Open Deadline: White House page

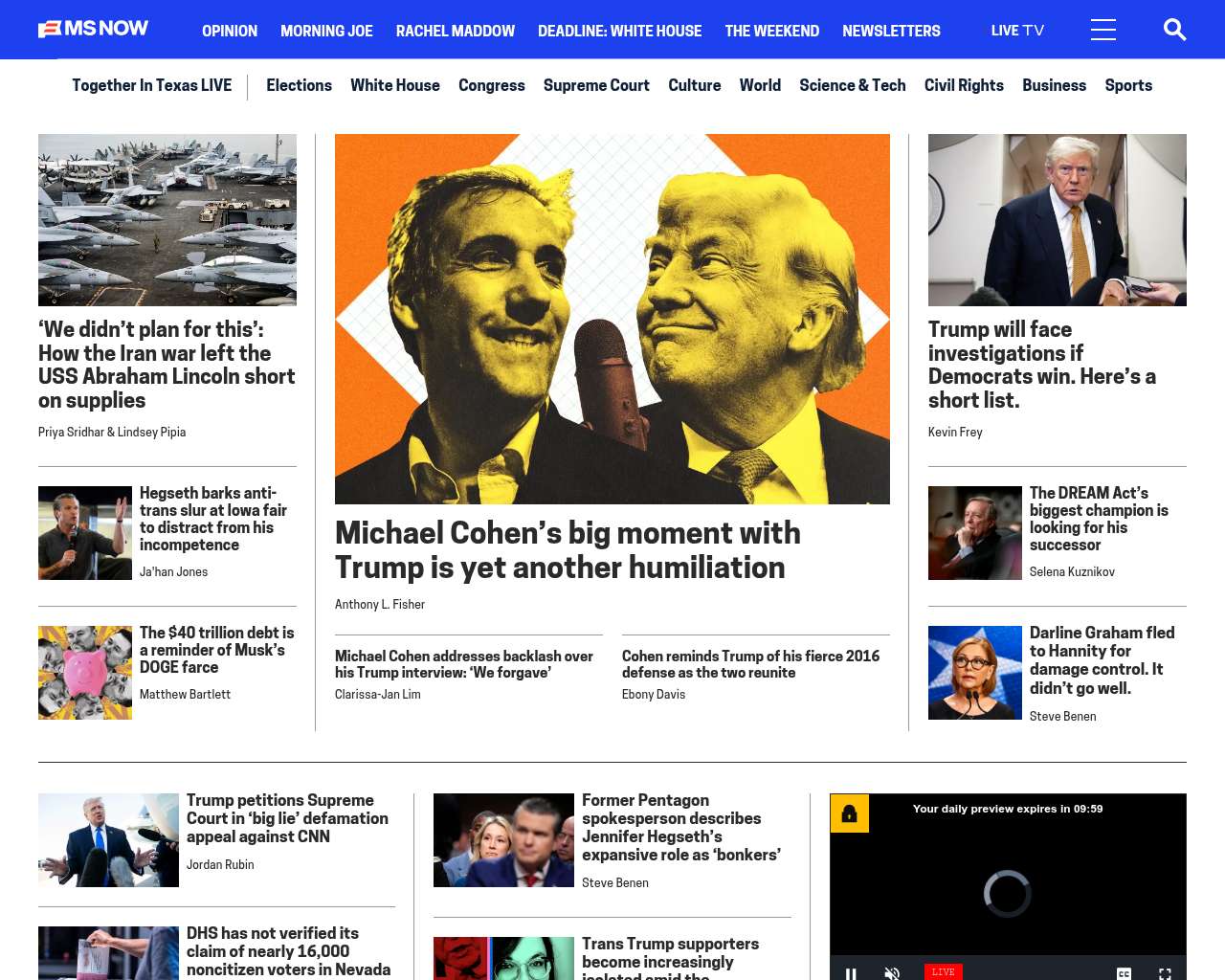(619, 31)
